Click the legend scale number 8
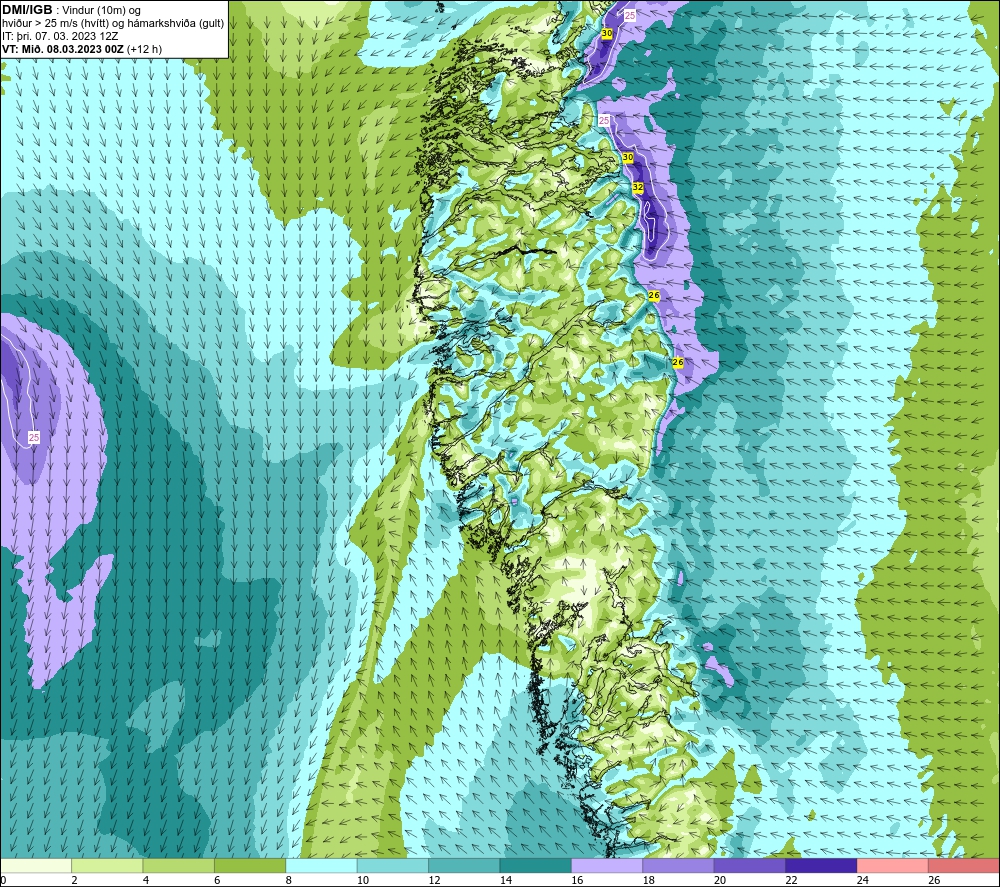The image size is (1000, 887). [289, 880]
